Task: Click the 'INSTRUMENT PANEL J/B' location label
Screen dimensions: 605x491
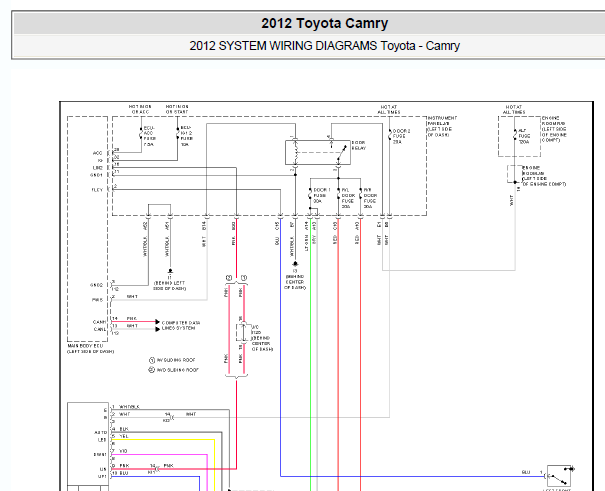Action: tap(441, 126)
